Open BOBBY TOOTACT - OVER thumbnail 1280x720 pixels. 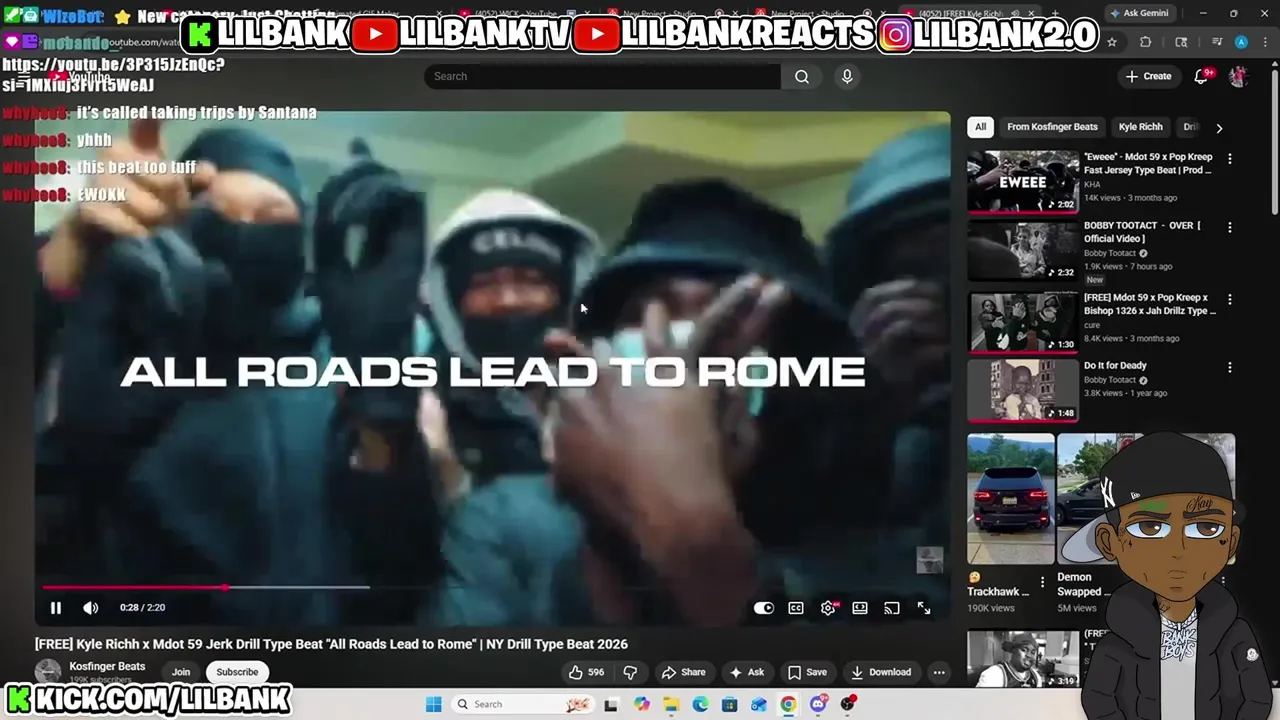pos(1022,250)
